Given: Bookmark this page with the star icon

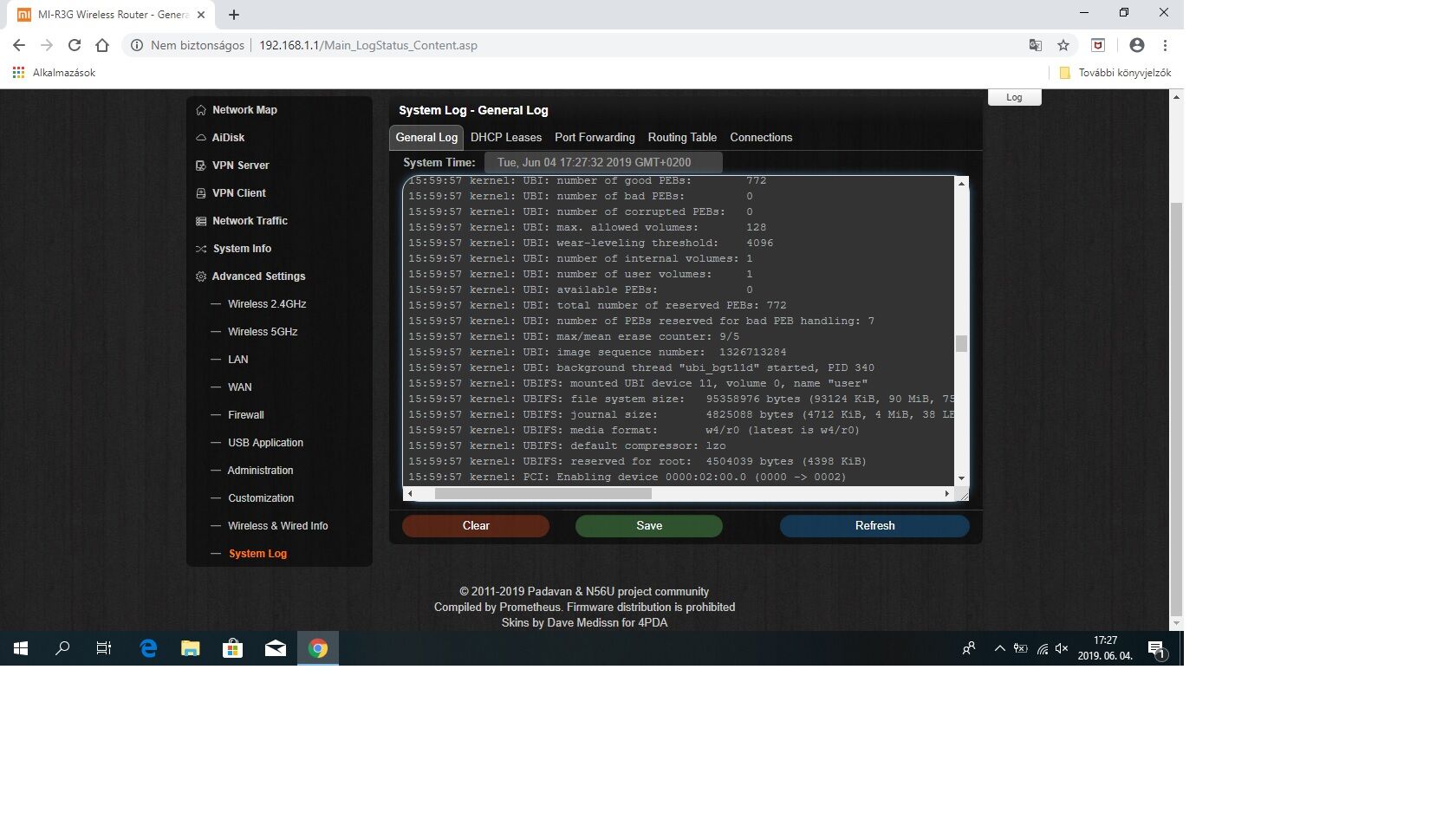Looking at the screenshot, I should tap(1063, 45).
